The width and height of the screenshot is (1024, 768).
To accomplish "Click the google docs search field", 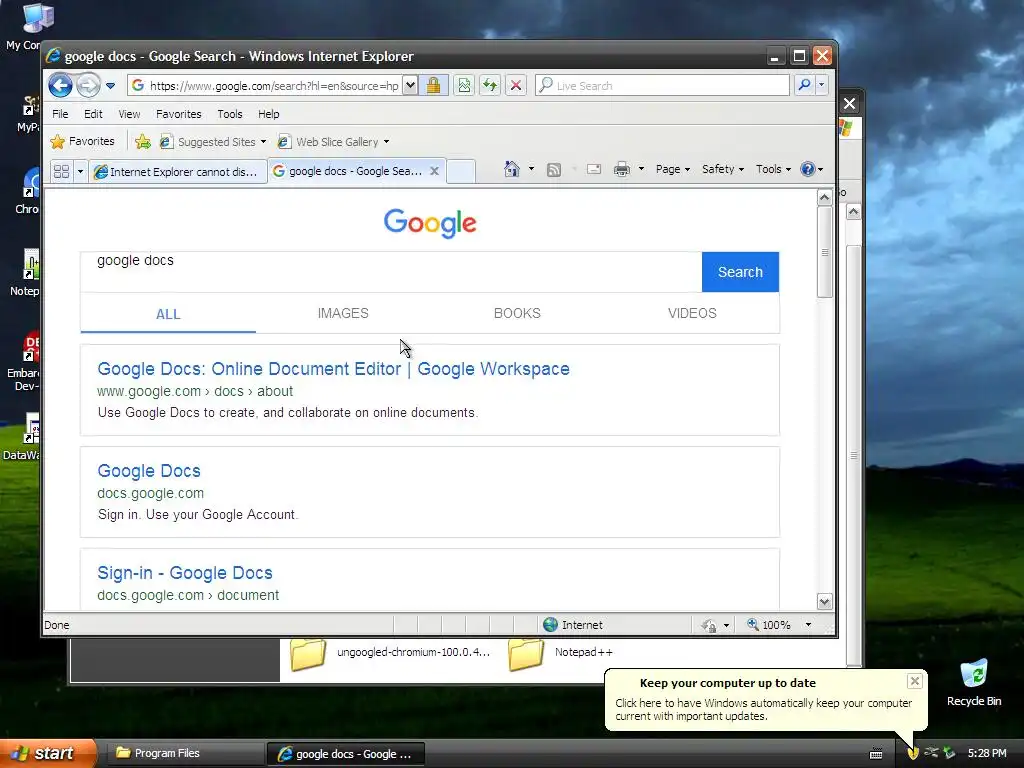I will (x=391, y=272).
